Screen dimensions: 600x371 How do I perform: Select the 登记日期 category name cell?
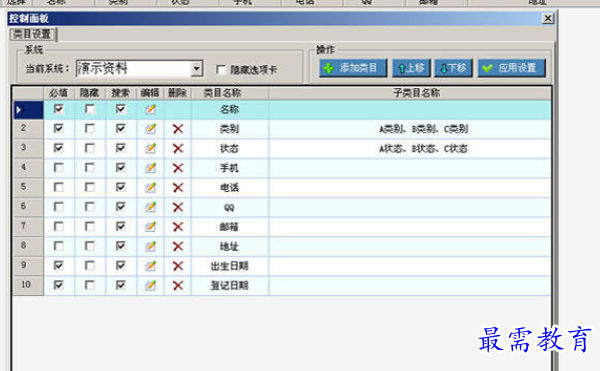tap(230, 285)
